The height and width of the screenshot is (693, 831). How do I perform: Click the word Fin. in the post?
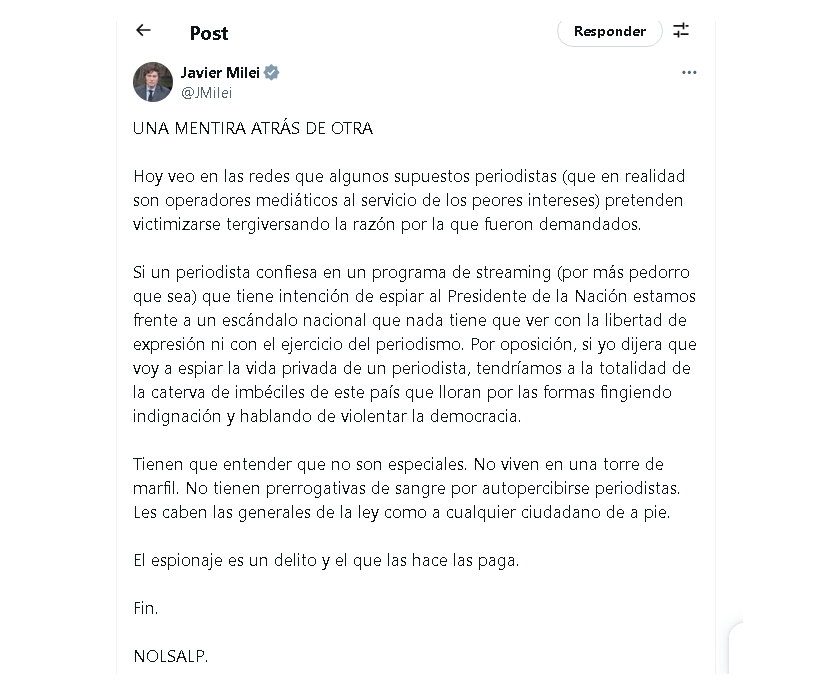[x=146, y=608]
